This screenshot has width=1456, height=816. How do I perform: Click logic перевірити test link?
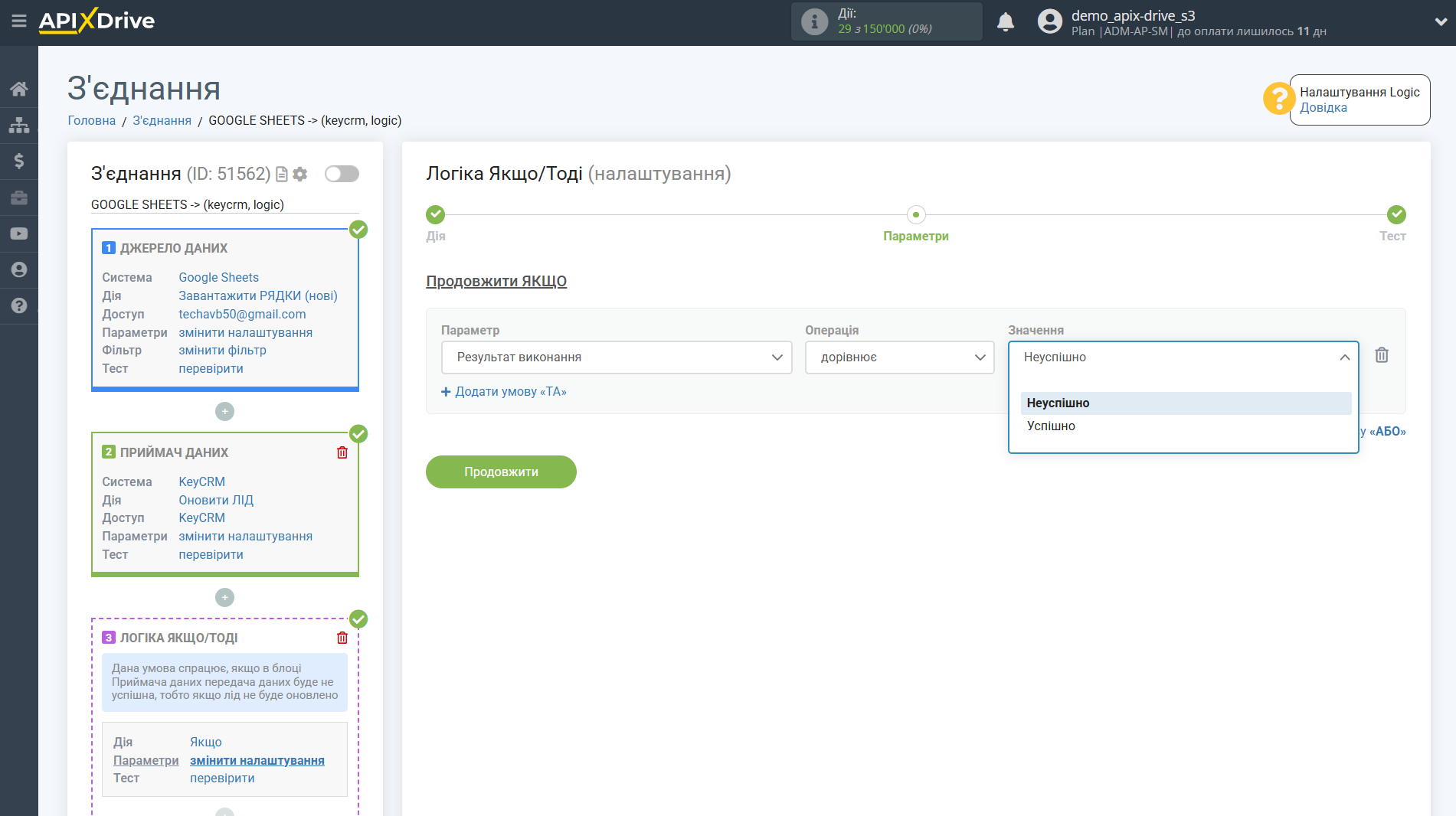pos(222,778)
